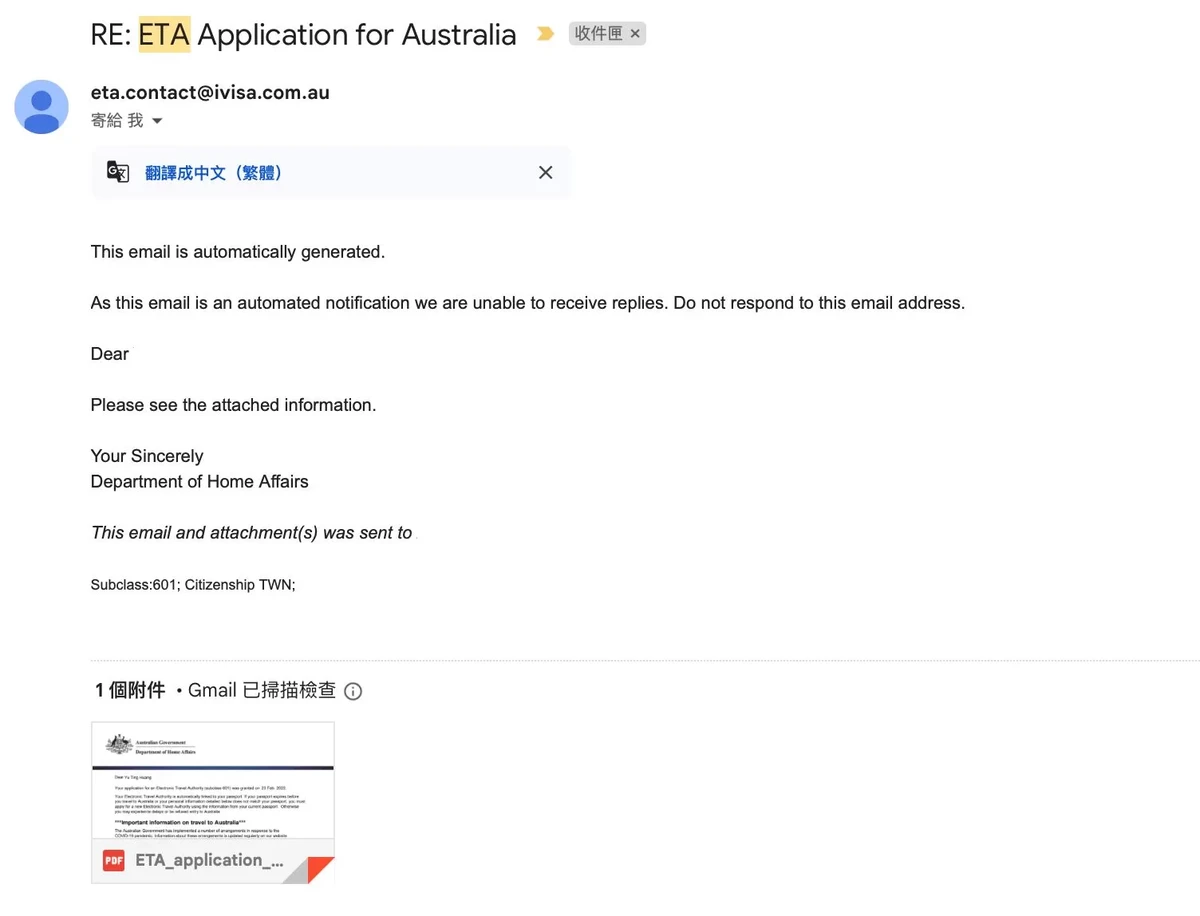Click the red PDF file icon
Image resolution: width=1200 pixels, height=916 pixels.
point(114,860)
